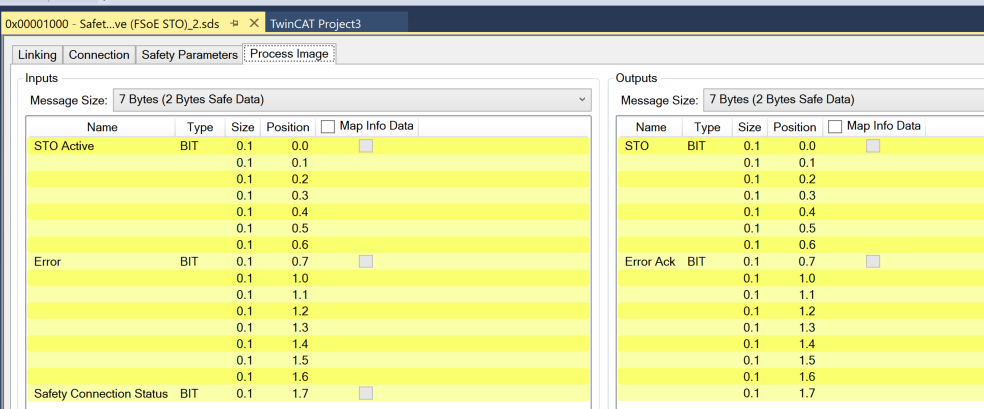
Task: Toggle the output STO row checkbox
Action: [x=873, y=146]
